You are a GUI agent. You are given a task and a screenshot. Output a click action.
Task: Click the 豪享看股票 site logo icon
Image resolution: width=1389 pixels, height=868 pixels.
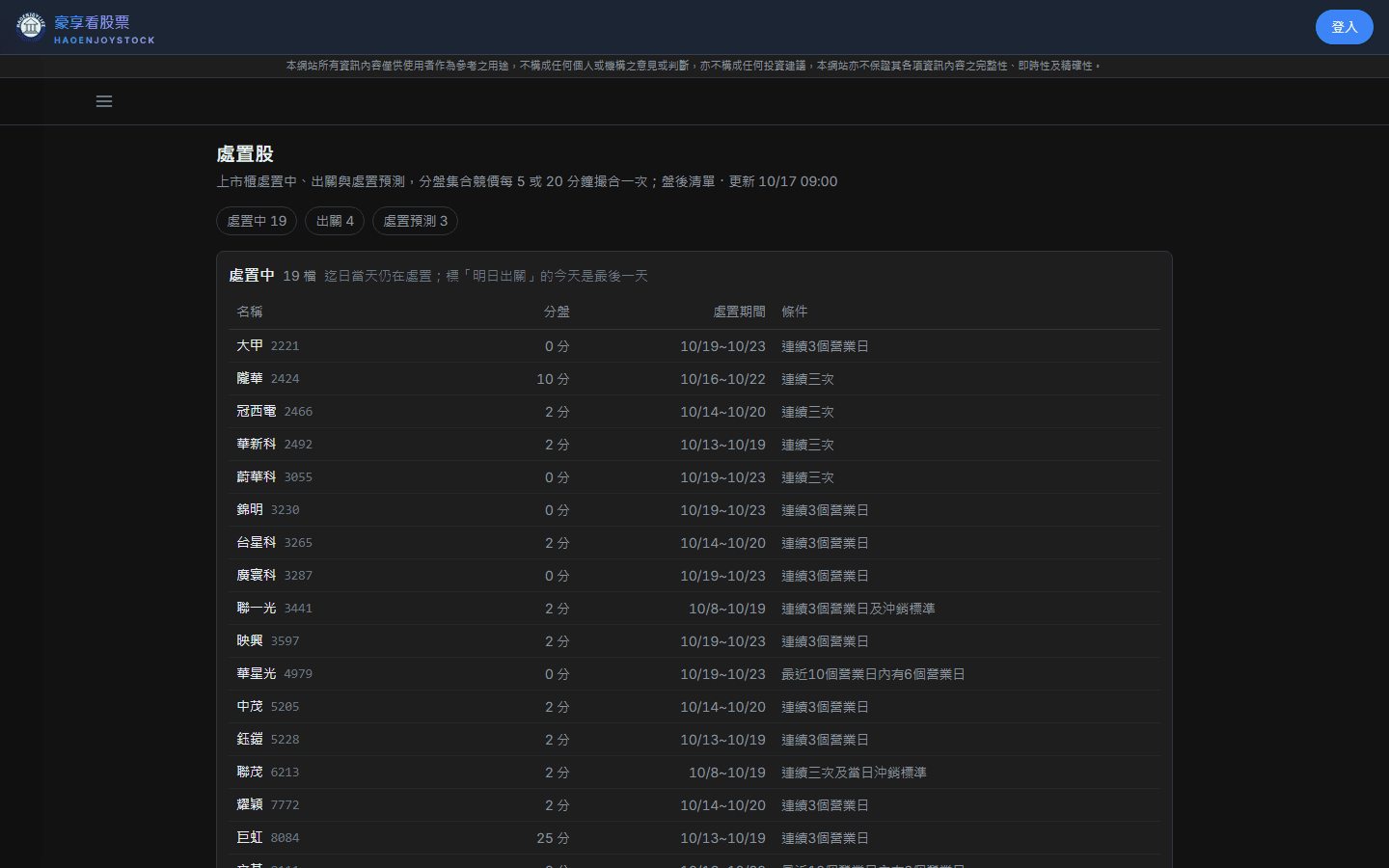(31, 27)
